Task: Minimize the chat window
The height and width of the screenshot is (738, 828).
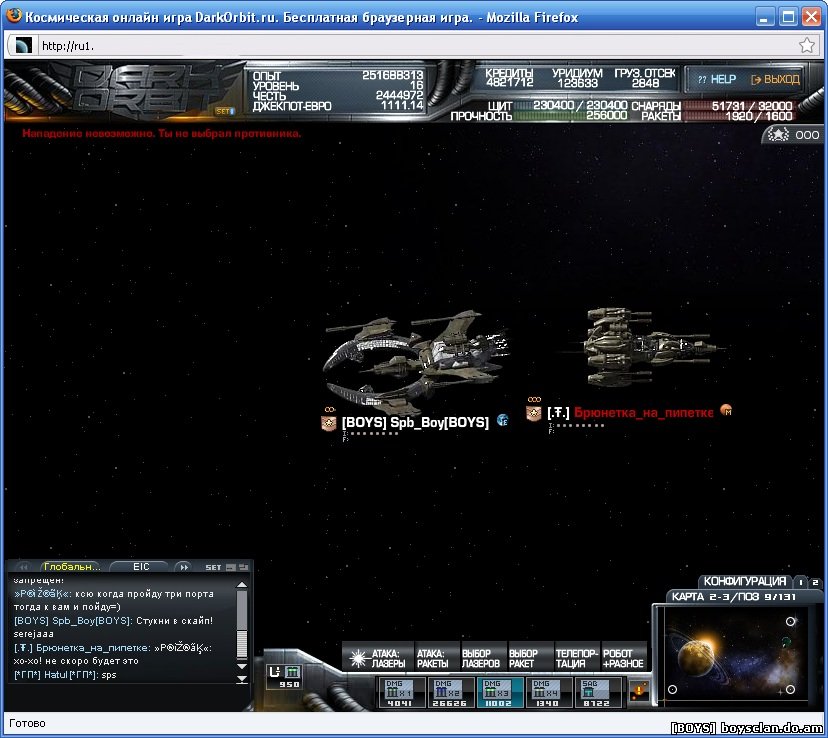Action: coord(230,567)
